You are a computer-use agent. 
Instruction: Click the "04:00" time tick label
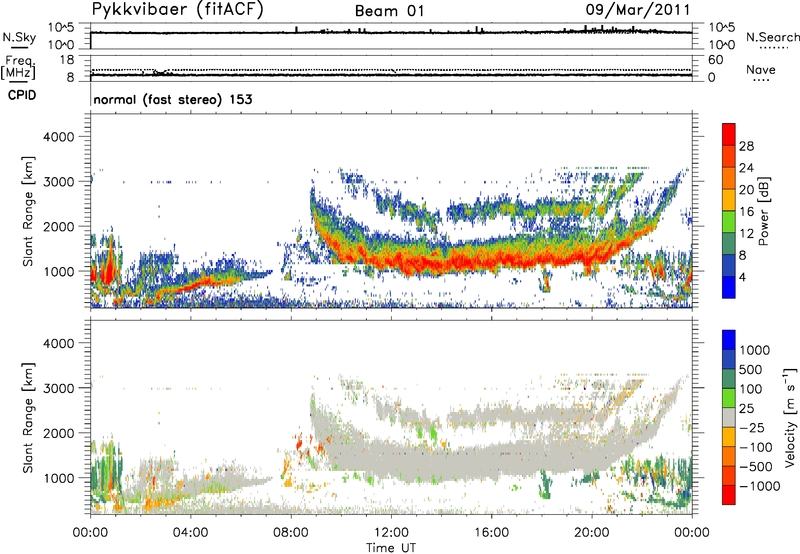(190, 533)
